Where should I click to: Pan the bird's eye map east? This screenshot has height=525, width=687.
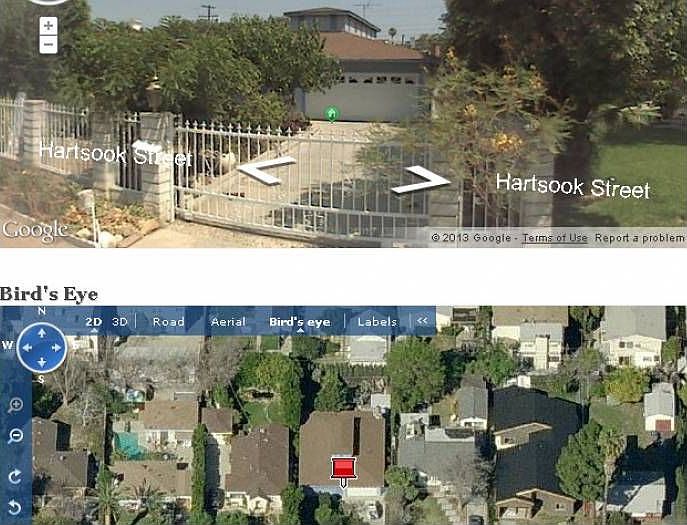click(x=56, y=348)
